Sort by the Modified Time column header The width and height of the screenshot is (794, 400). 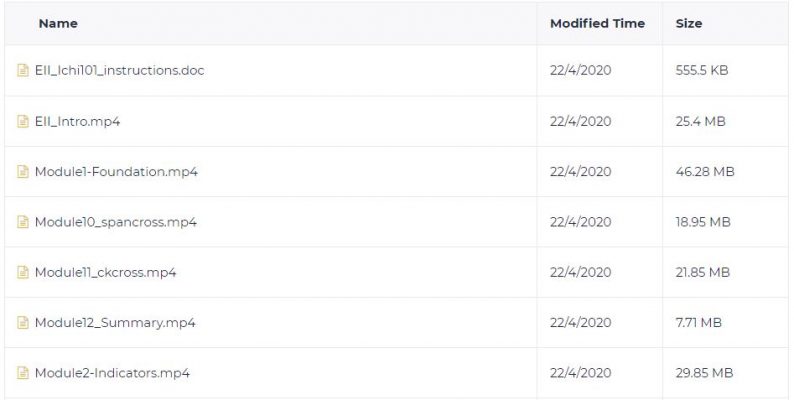pyautogui.click(x=598, y=23)
